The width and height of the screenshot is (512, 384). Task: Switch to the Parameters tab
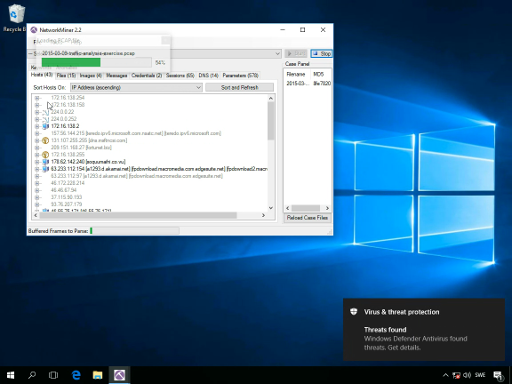tap(240, 76)
